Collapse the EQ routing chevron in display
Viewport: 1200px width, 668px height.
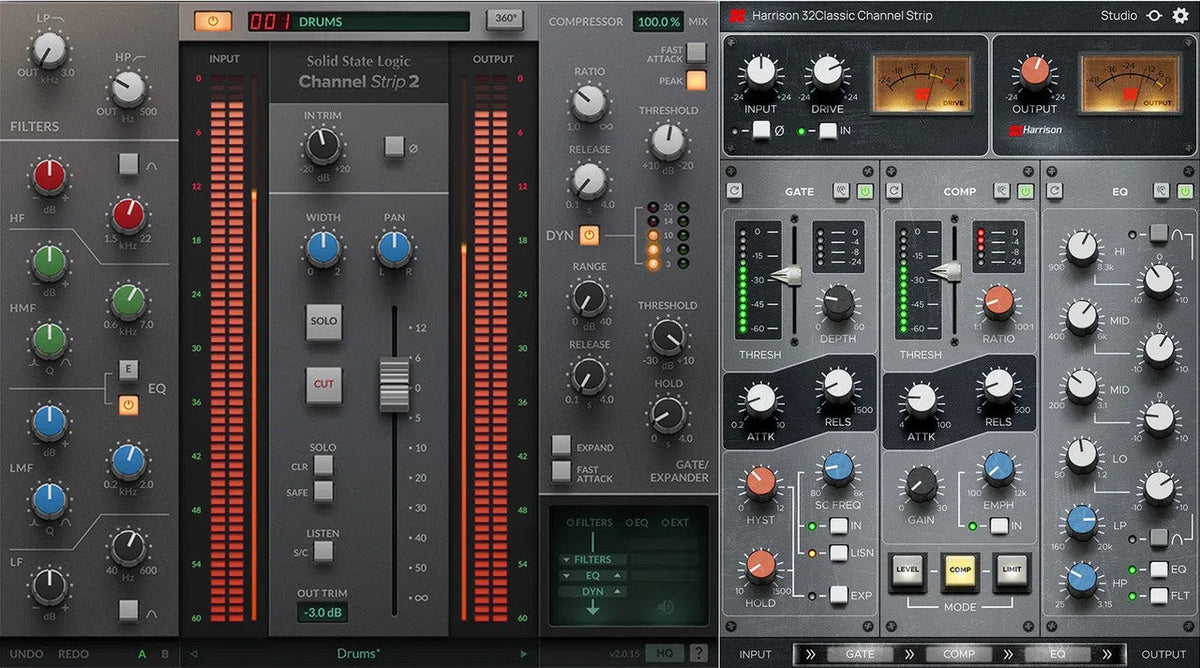pyautogui.click(x=566, y=576)
